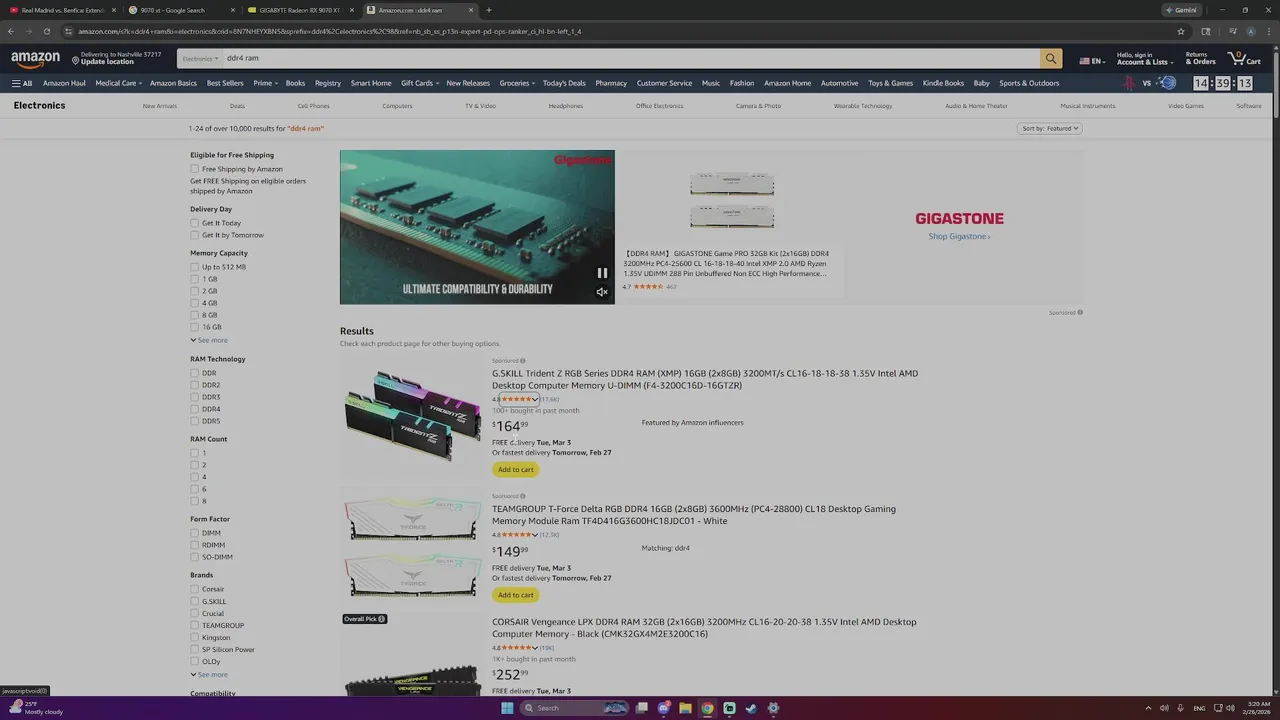This screenshot has height=720, width=1280.
Task: Pause the Gigastone video ad
Action: pyautogui.click(x=602, y=273)
